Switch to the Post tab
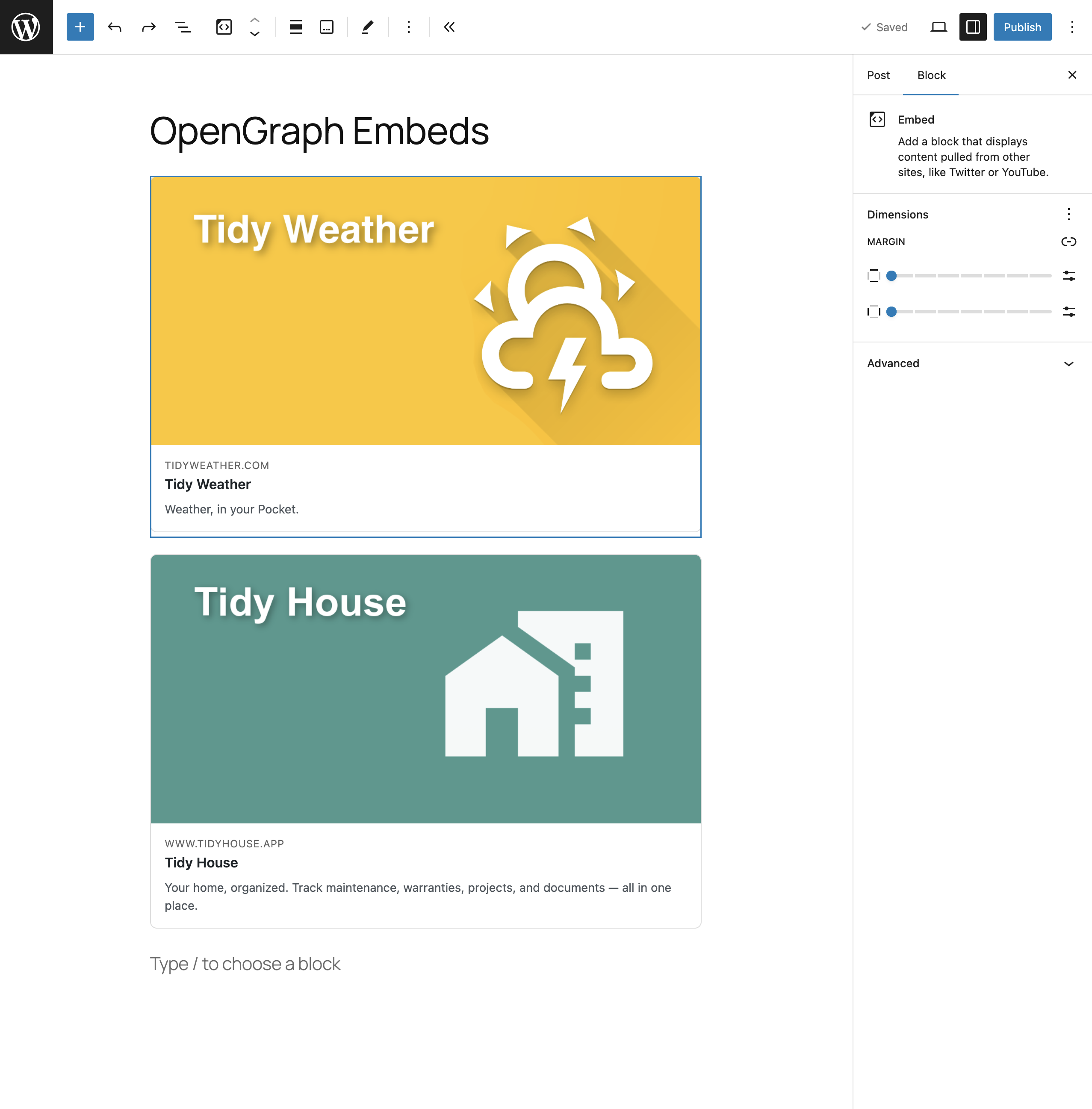The image size is (1092, 1109). point(878,75)
